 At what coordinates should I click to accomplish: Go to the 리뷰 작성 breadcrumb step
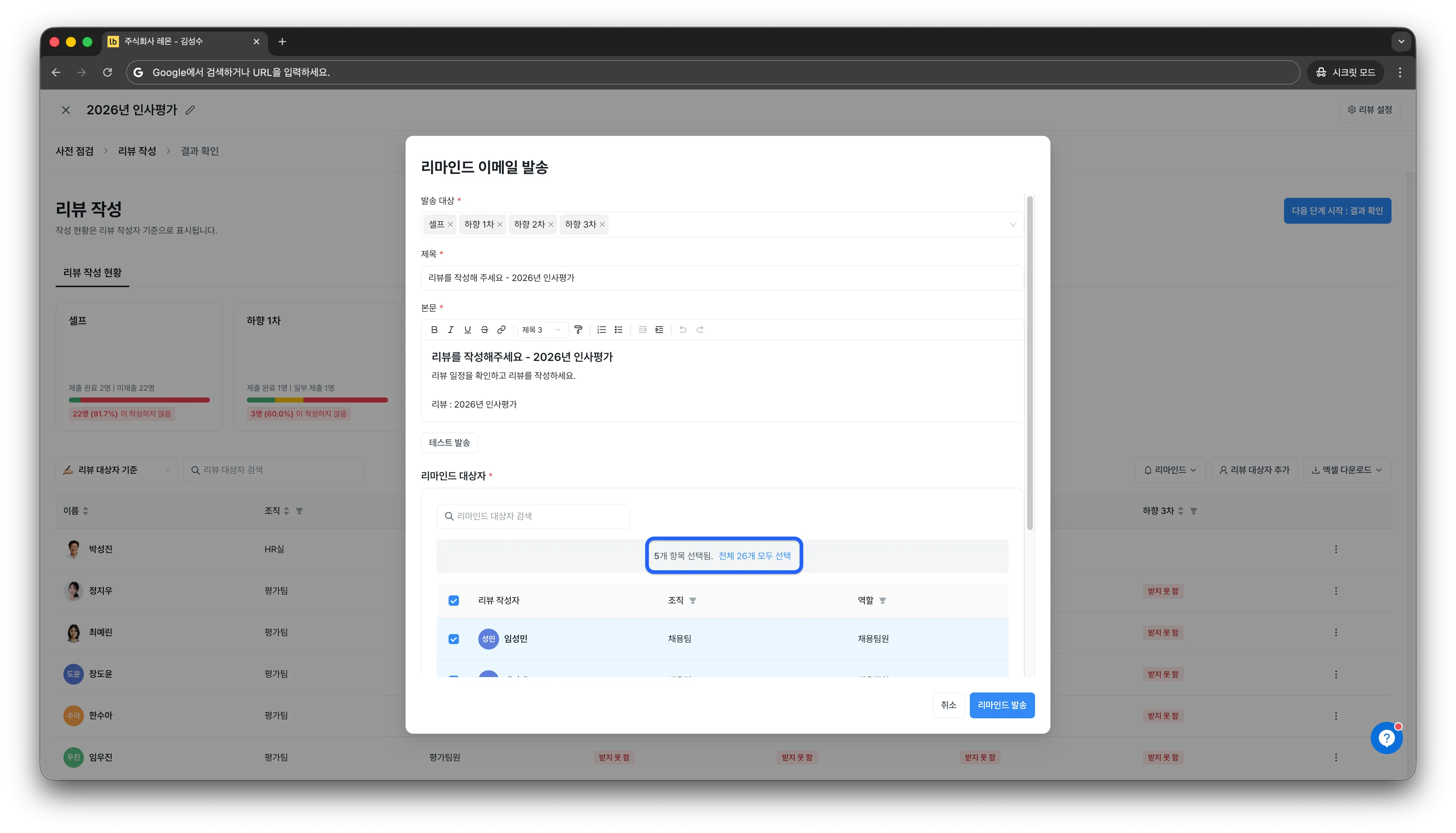tap(136, 151)
